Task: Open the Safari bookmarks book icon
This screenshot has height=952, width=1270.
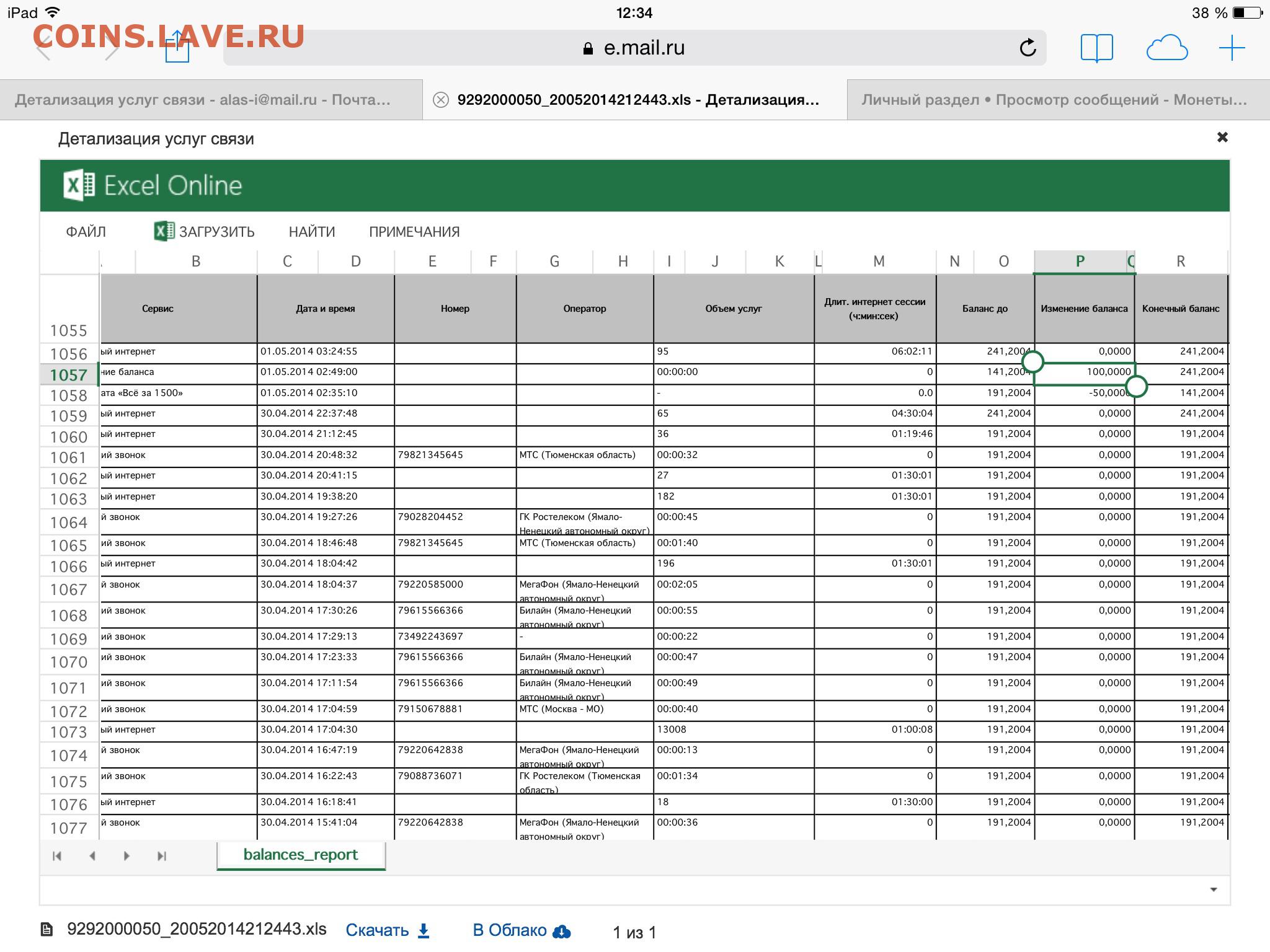Action: pos(1096,48)
